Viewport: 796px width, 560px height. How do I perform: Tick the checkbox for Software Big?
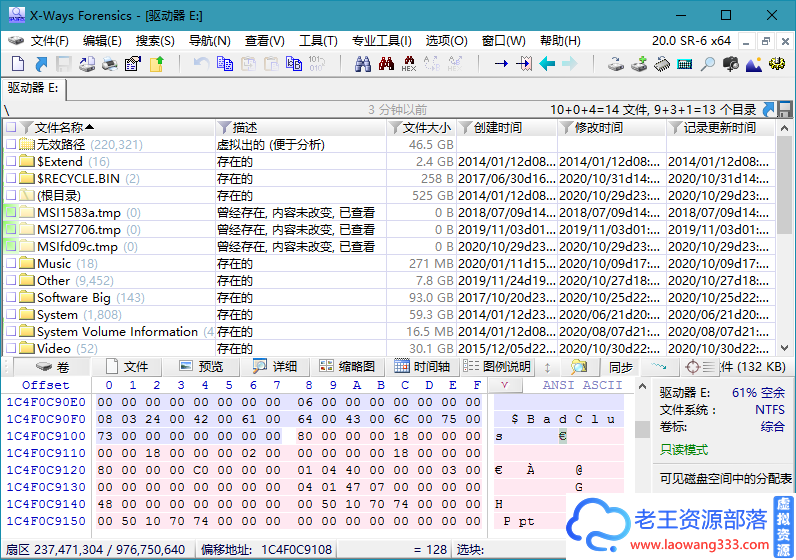click(11, 298)
